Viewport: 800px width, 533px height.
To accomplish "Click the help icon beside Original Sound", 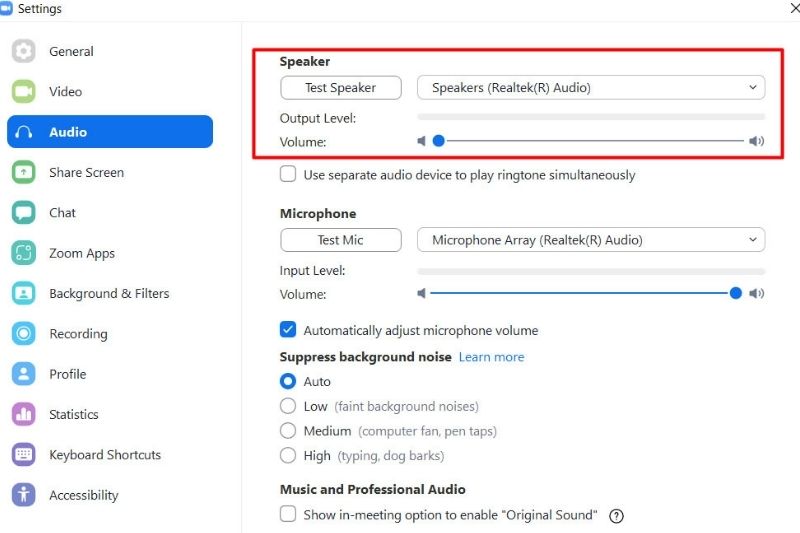I will click(x=616, y=516).
